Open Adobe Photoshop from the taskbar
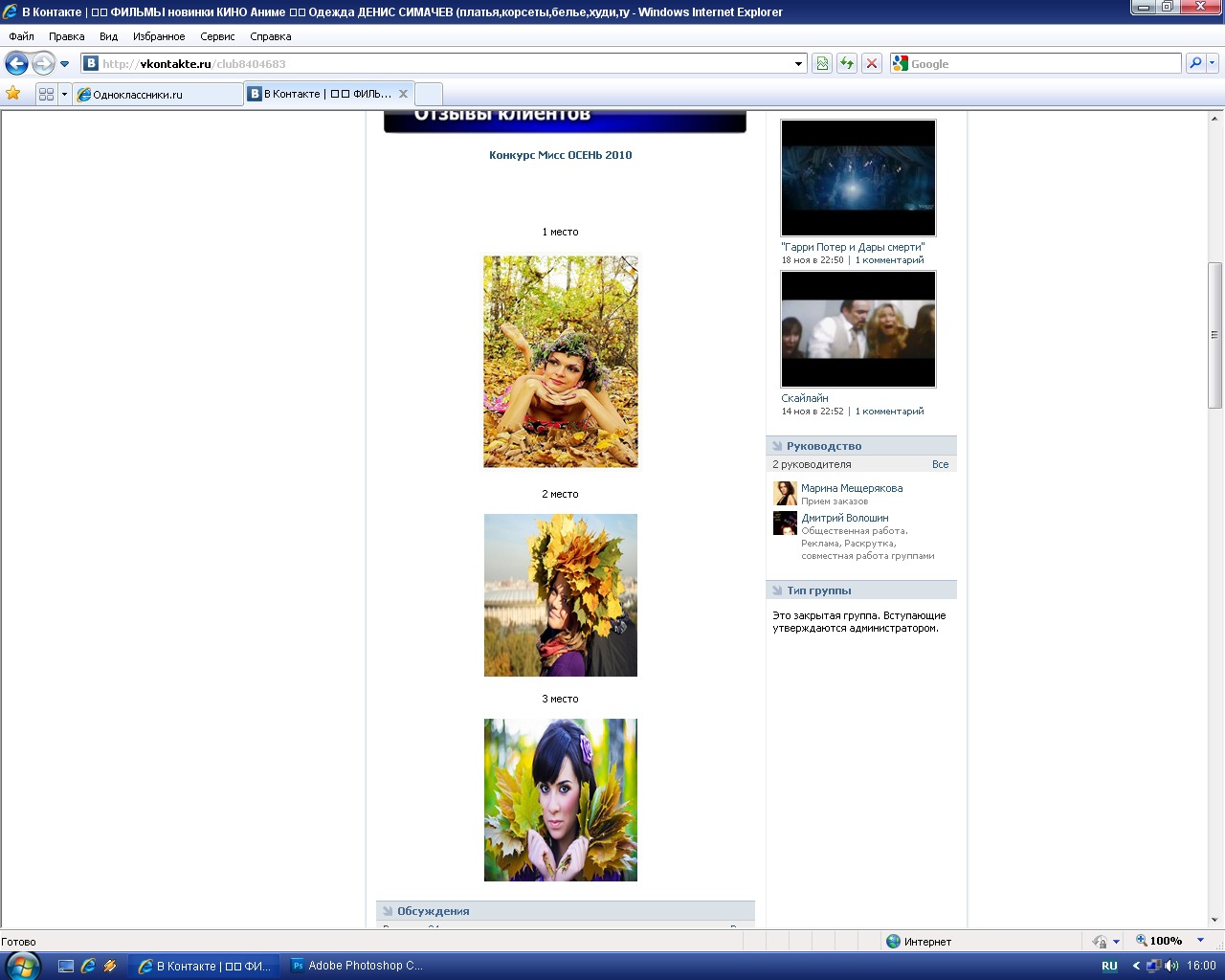This screenshot has width=1225, height=980. tap(357, 966)
